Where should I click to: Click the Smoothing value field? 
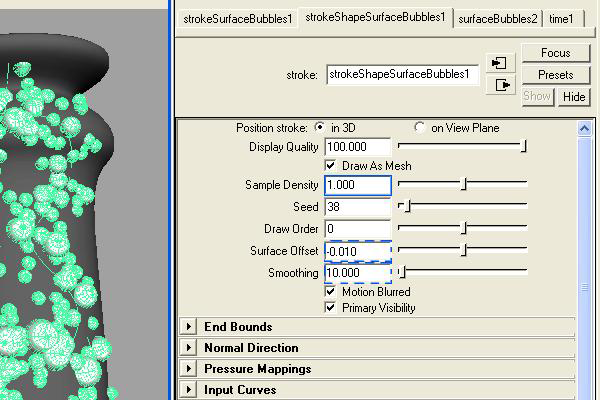(358, 273)
